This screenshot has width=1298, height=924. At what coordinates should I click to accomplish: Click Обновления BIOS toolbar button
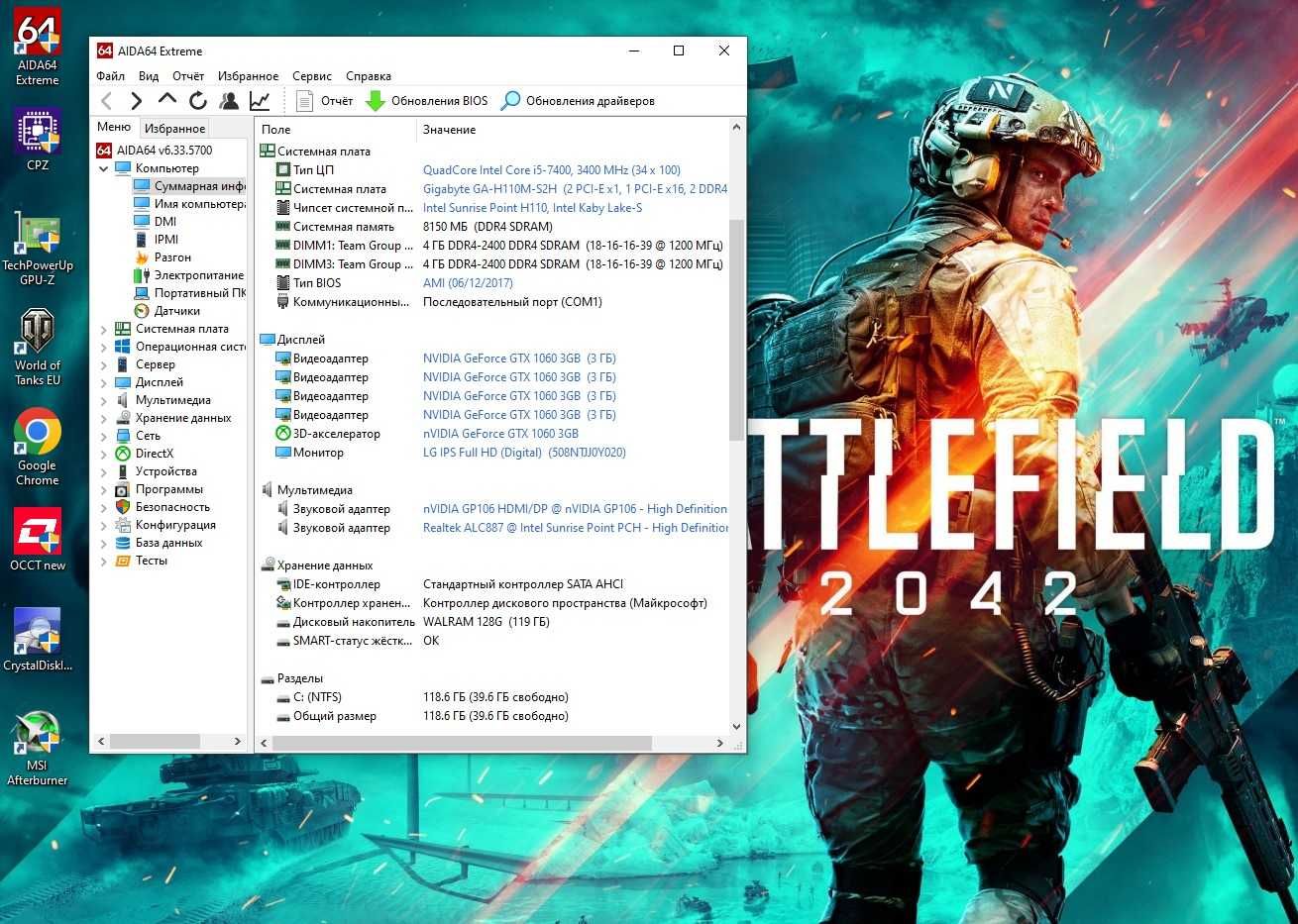pyautogui.click(x=427, y=100)
